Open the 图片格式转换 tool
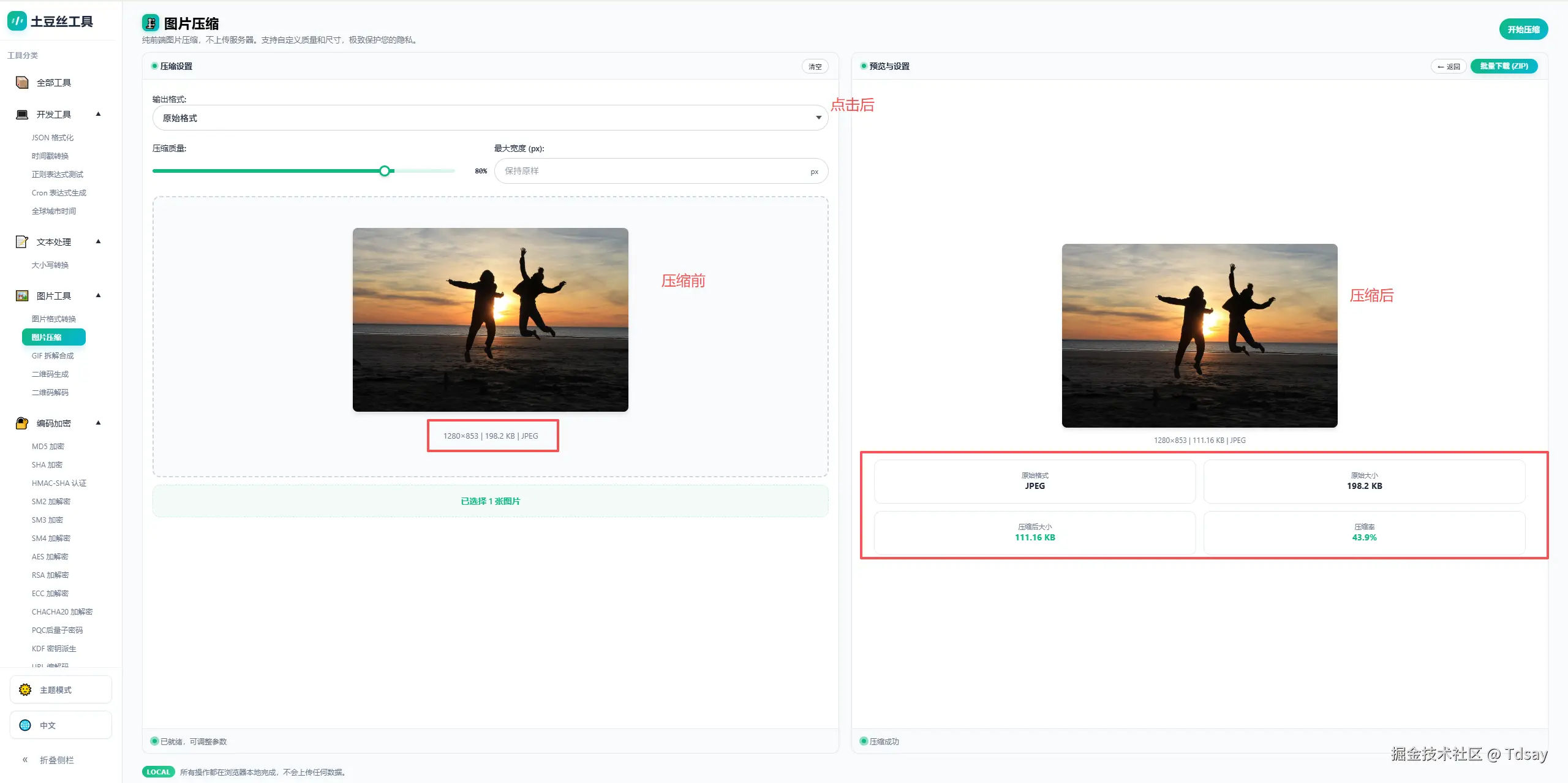Image resolution: width=1568 pixels, height=783 pixels. click(x=54, y=319)
